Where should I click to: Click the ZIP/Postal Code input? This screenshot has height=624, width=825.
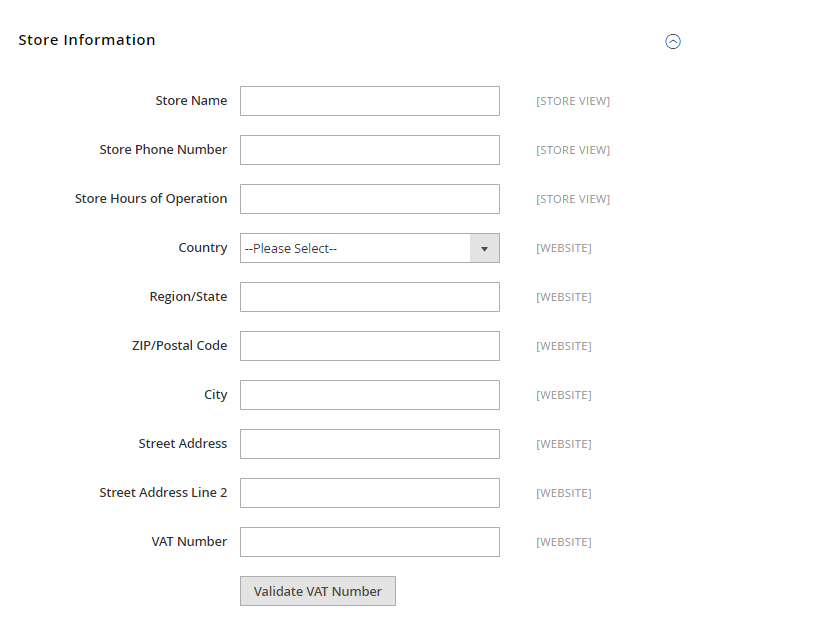(x=370, y=346)
